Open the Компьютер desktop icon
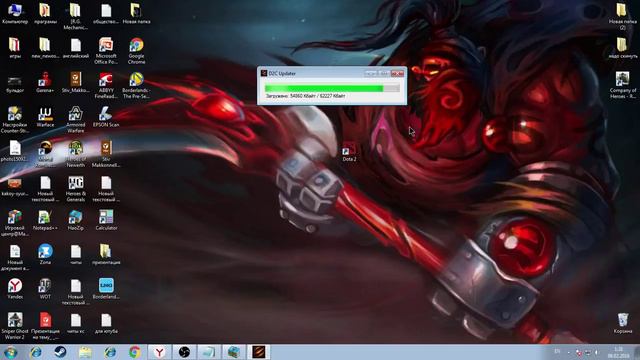The width and height of the screenshot is (640, 360). (15, 13)
